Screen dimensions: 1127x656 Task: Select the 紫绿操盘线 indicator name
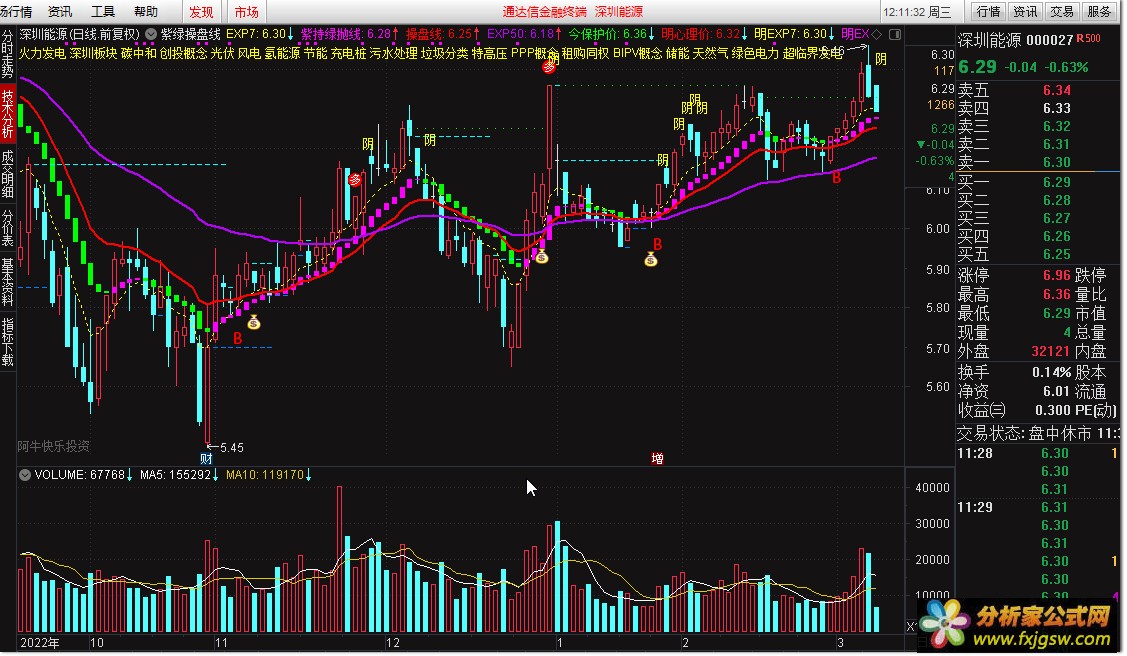[x=190, y=34]
